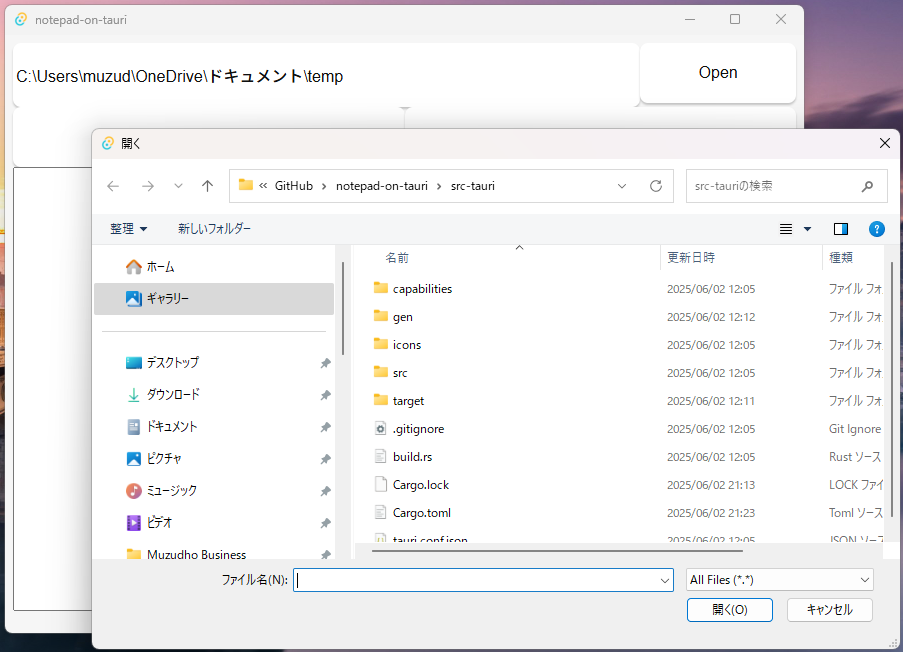Click the Cargo.toml date 2025/06/02 21:23
903x652 pixels.
pos(711,513)
